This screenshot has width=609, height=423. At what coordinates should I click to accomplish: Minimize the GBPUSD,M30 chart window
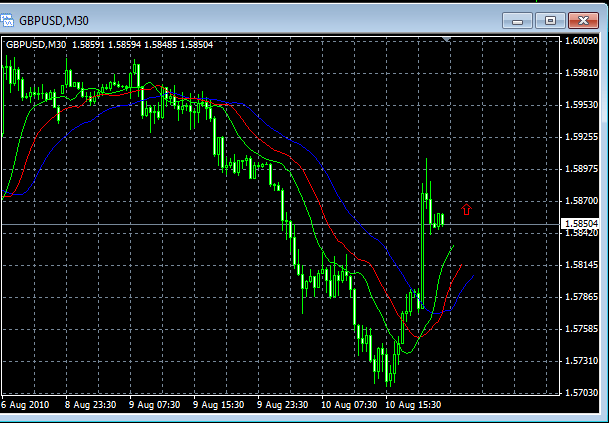click(517, 21)
